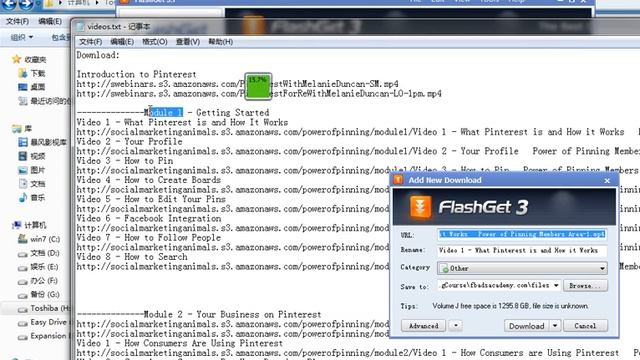The width and height of the screenshot is (640, 360).
Task: Click the Explorer forward navigation arrow
Action: pos(26,4)
